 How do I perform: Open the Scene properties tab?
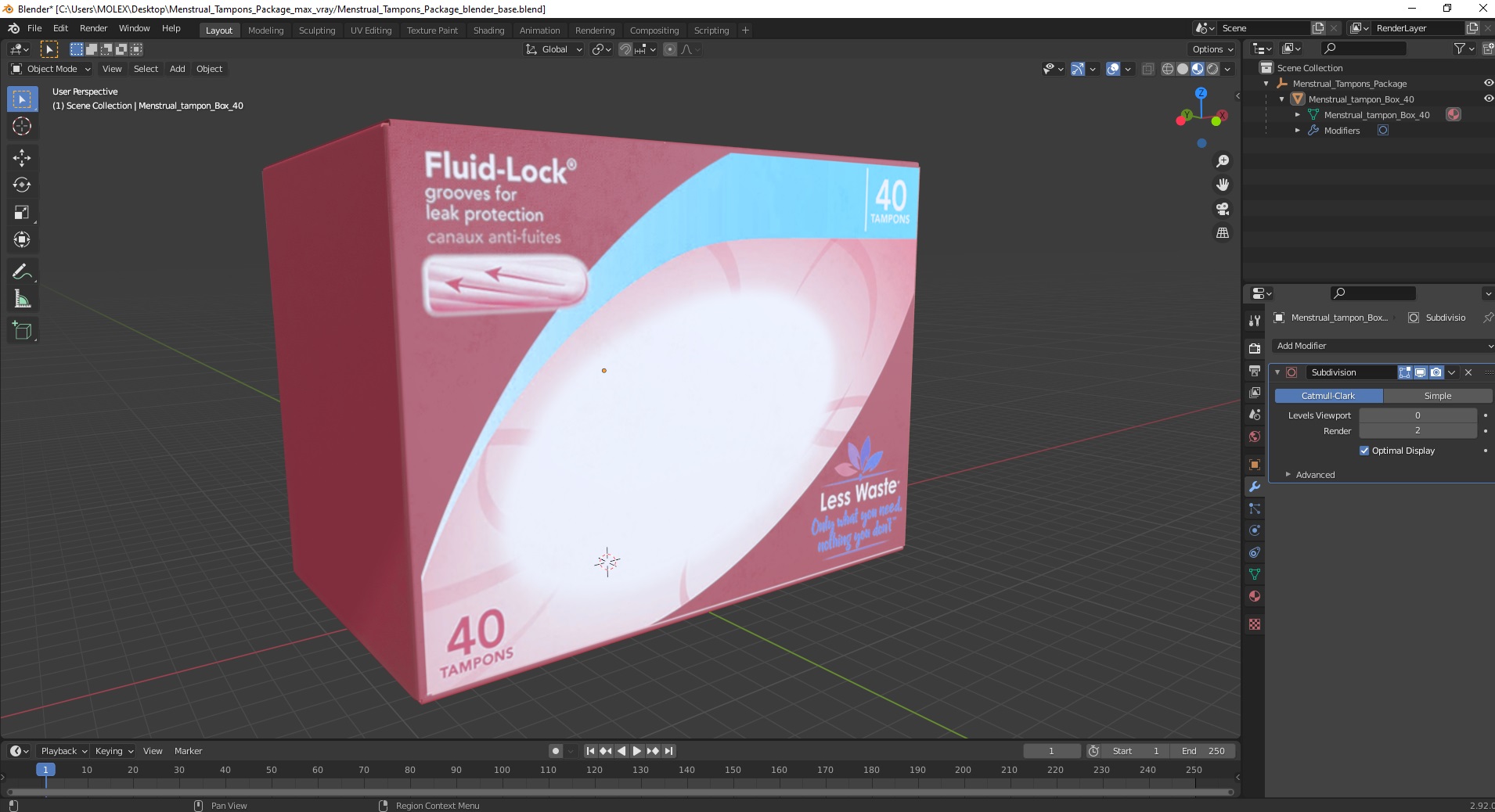click(1255, 415)
